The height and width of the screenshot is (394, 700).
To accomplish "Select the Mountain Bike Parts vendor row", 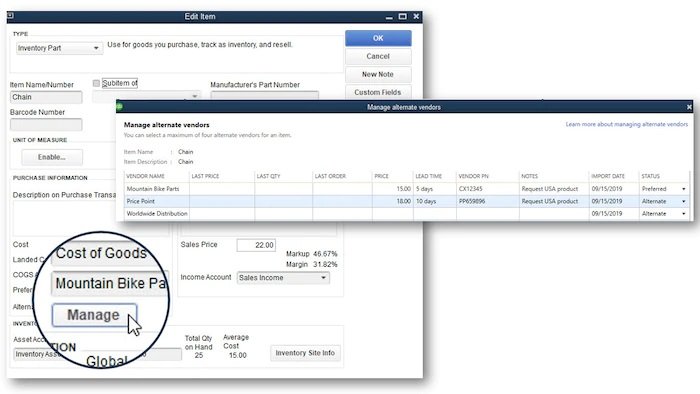I will tap(407, 189).
